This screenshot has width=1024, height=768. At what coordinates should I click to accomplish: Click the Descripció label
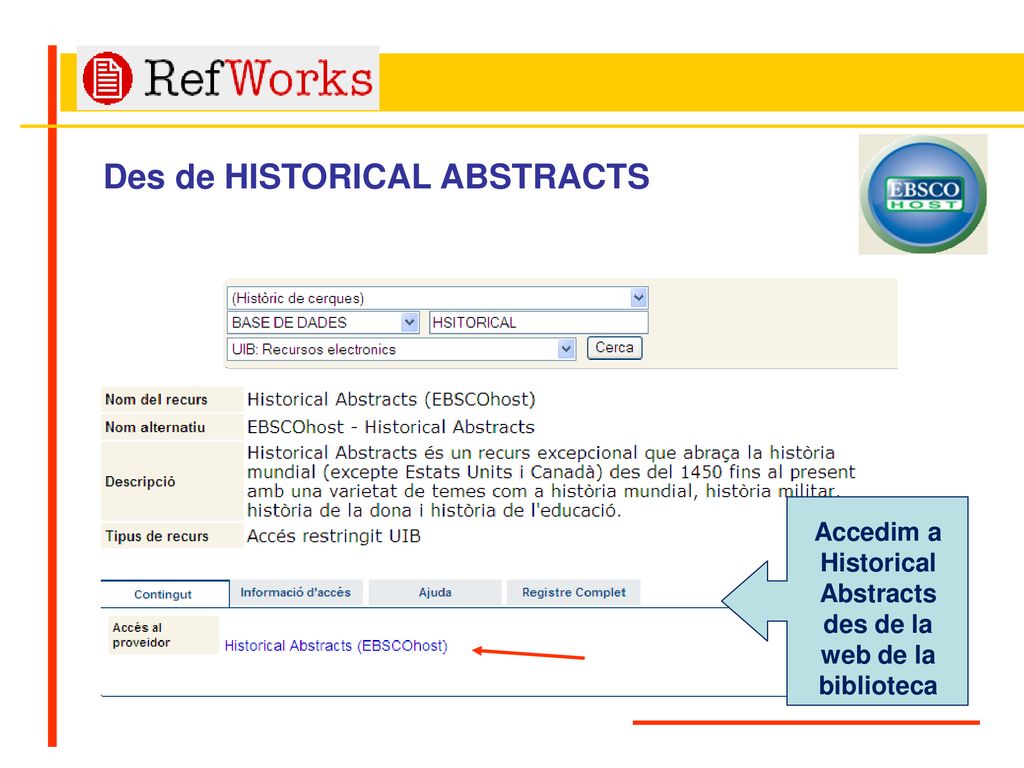[140, 481]
